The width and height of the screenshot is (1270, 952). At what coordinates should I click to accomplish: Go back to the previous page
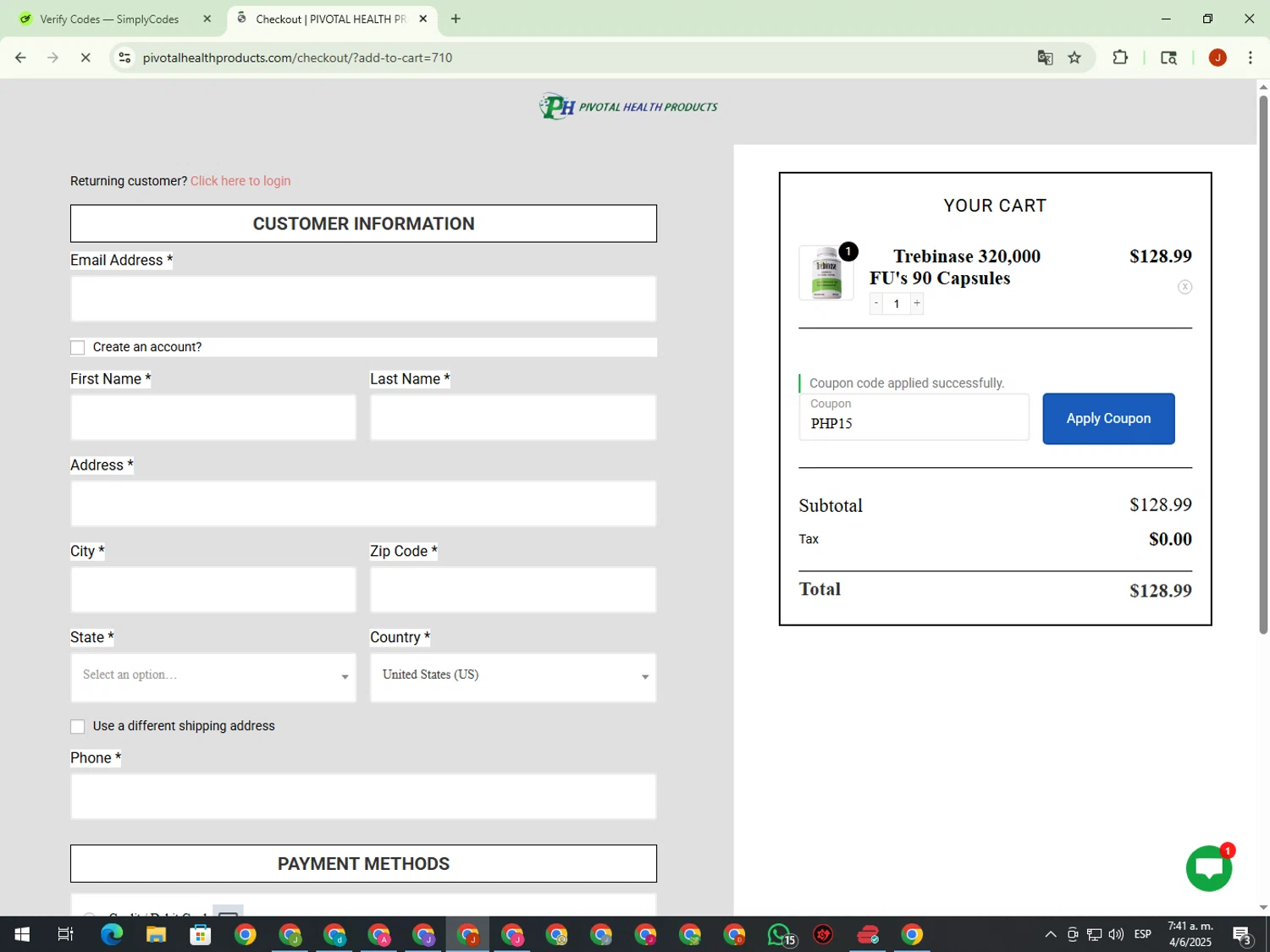pyautogui.click(x=20, y=58)
